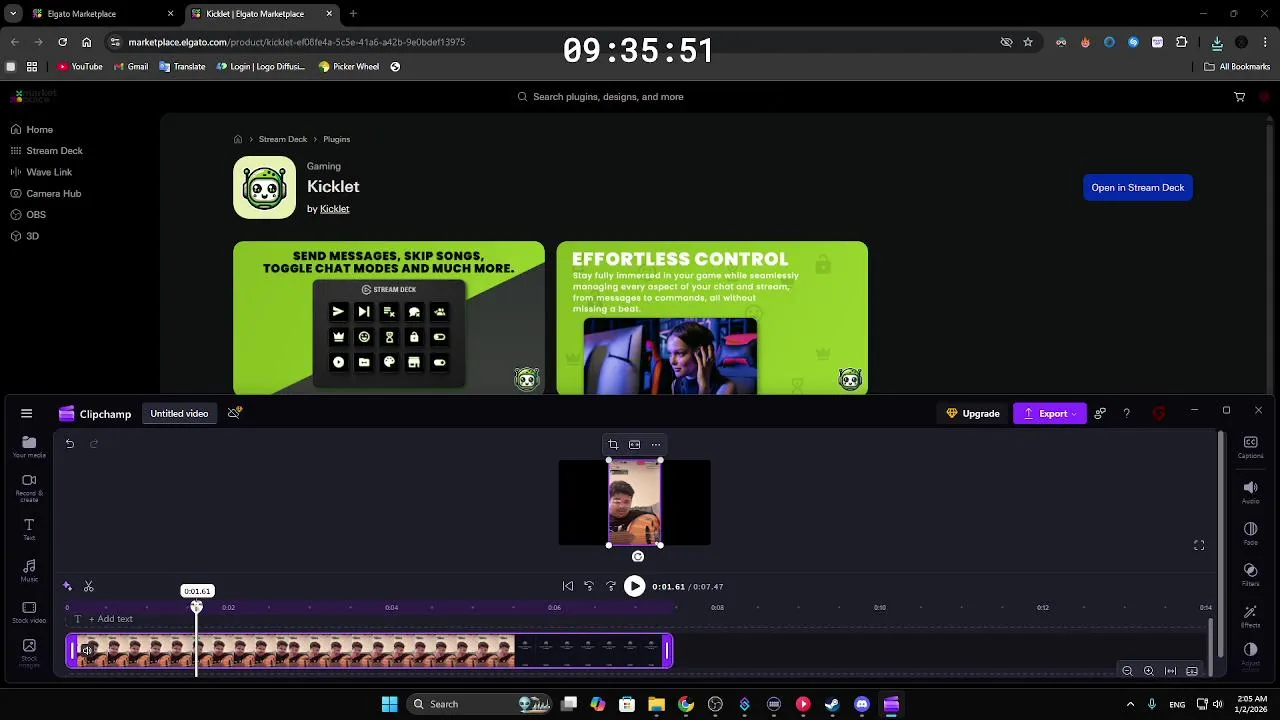Play the video preview
This screenshot has width=1280, height=720.
[x=634, y=587]
